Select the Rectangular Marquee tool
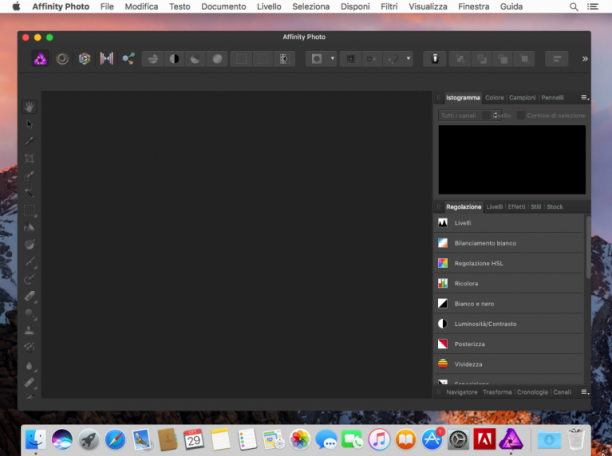The image size is (612, 456). click(29, 210)
